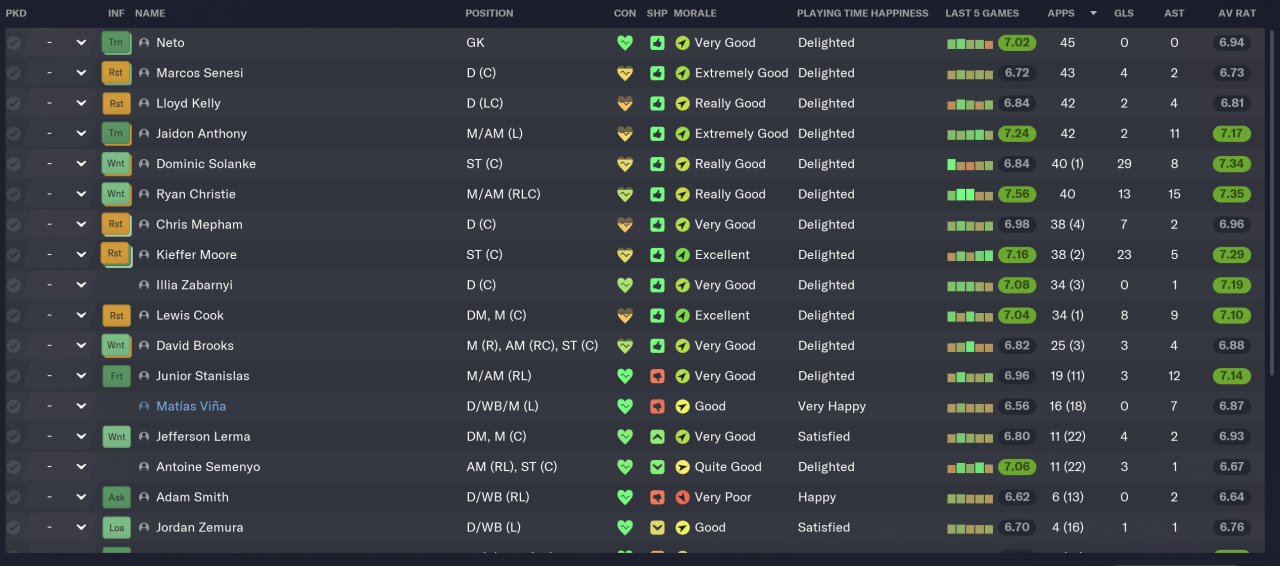Image resolution: width=1280 pixels, height=566 pixels.
Task: Click Marcos Senesi's Rst rest icon
Action: 116,73
